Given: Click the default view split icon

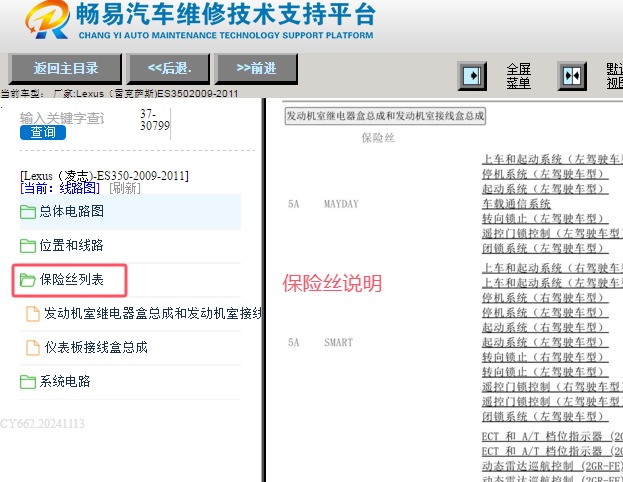Looking at the screenshot, I should [x=572, y=75].
